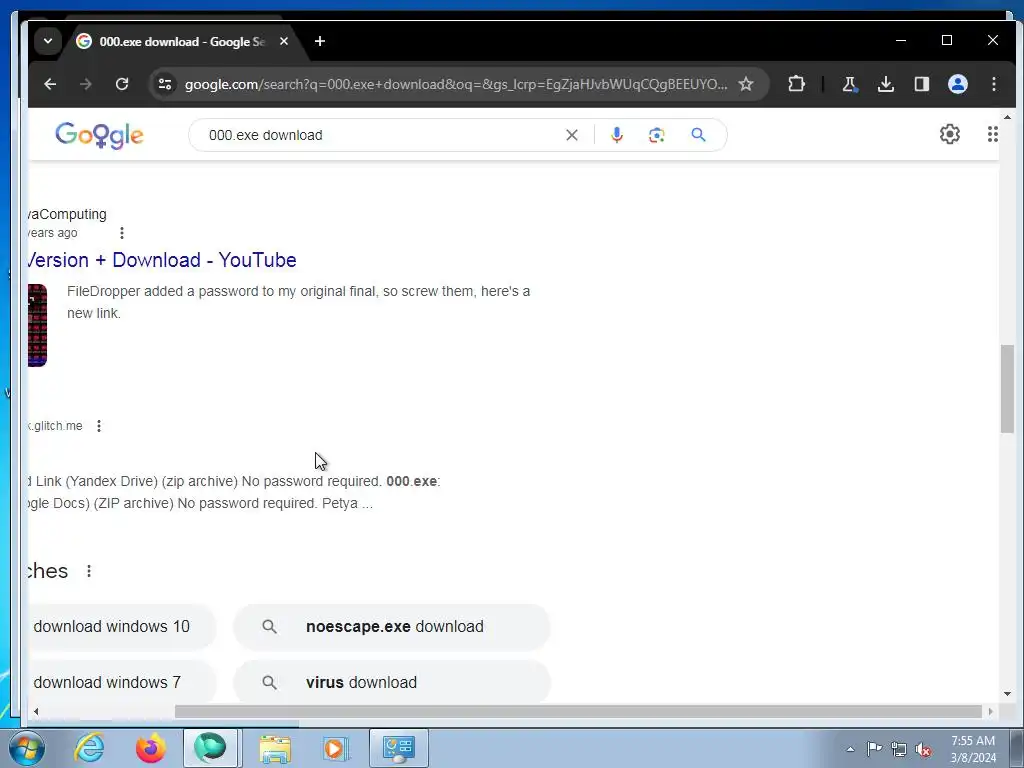Open the Google apps grid
The image size is (1024, 768).
[992, 134]
